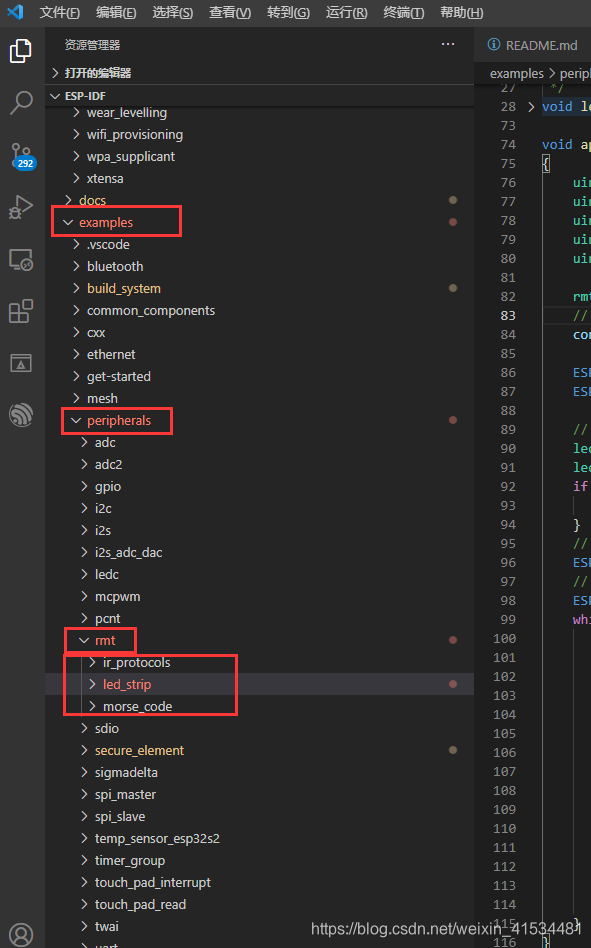Expand the 打开的编辑器 section
Screen dimensions: 591x948
(260, 73)
